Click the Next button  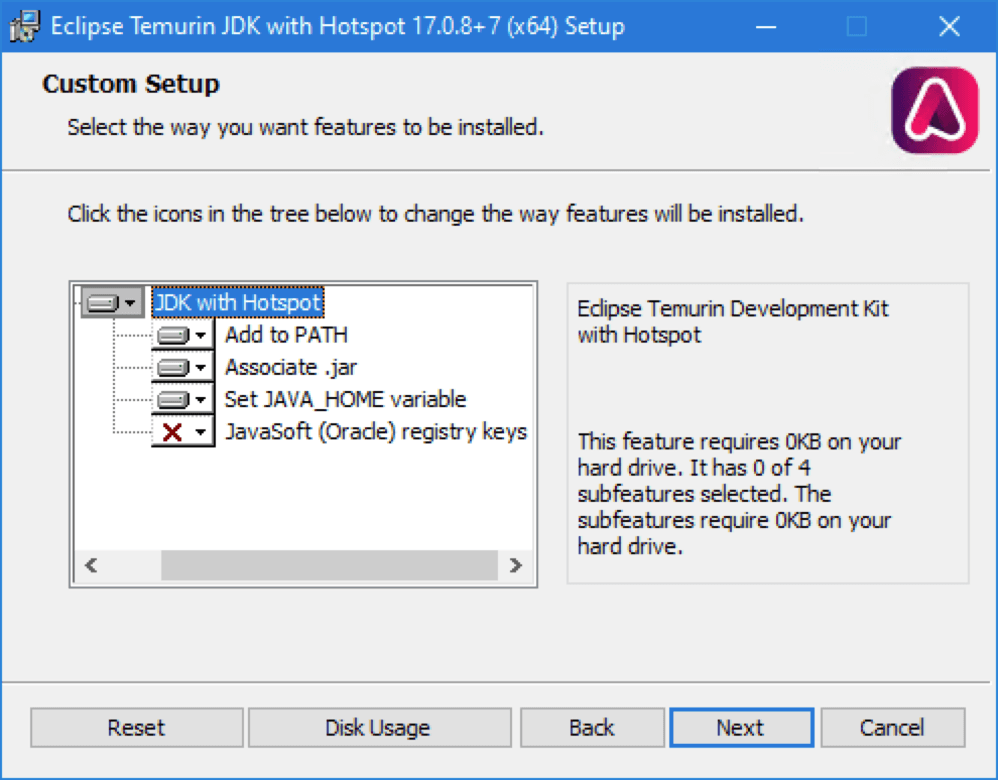coord(741,727)
